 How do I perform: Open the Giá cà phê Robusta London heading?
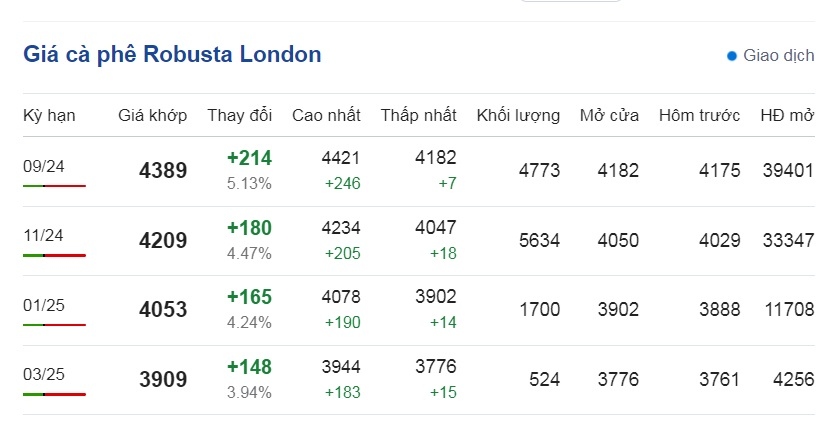172,55
